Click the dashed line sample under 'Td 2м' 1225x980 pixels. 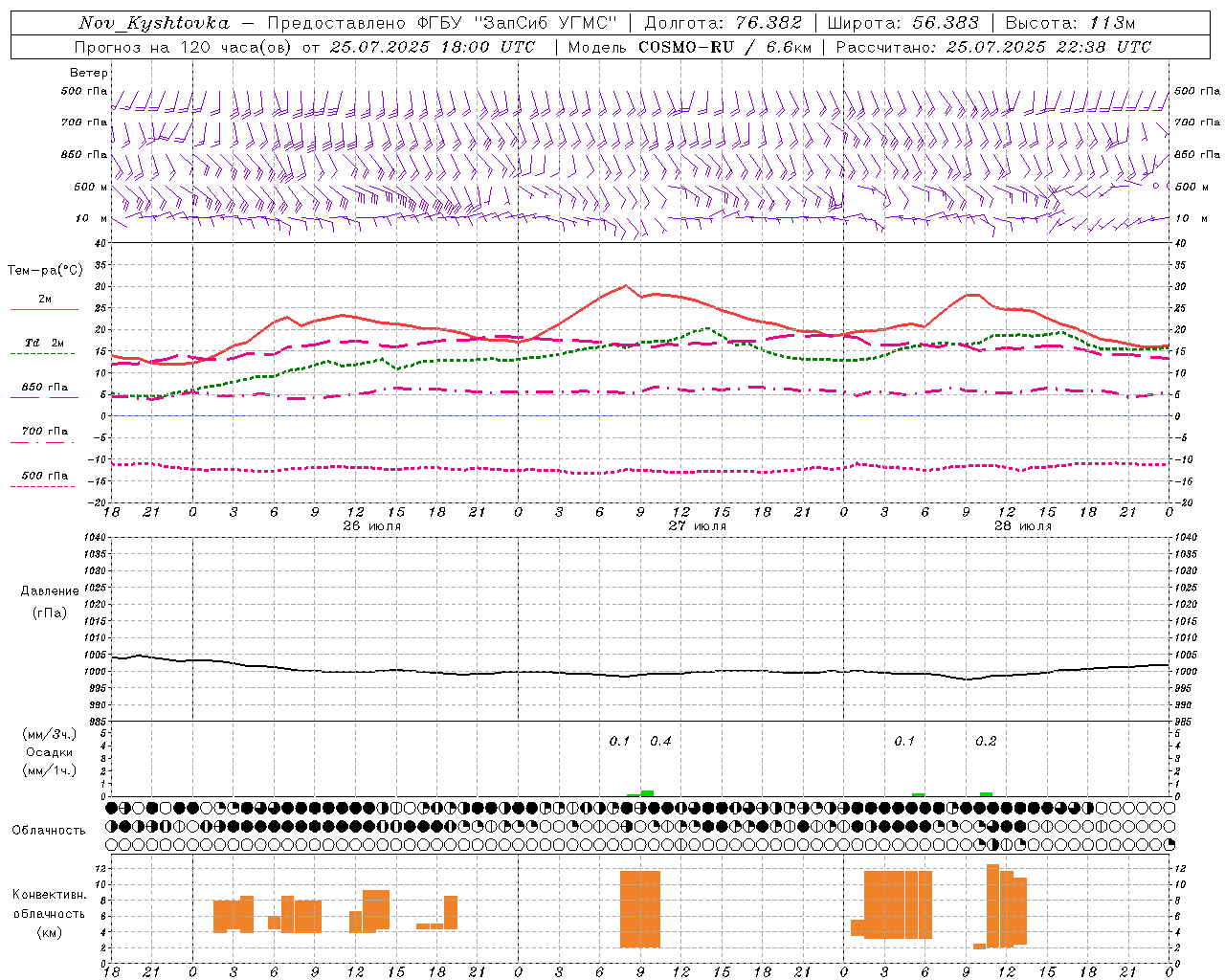[44, 354]
